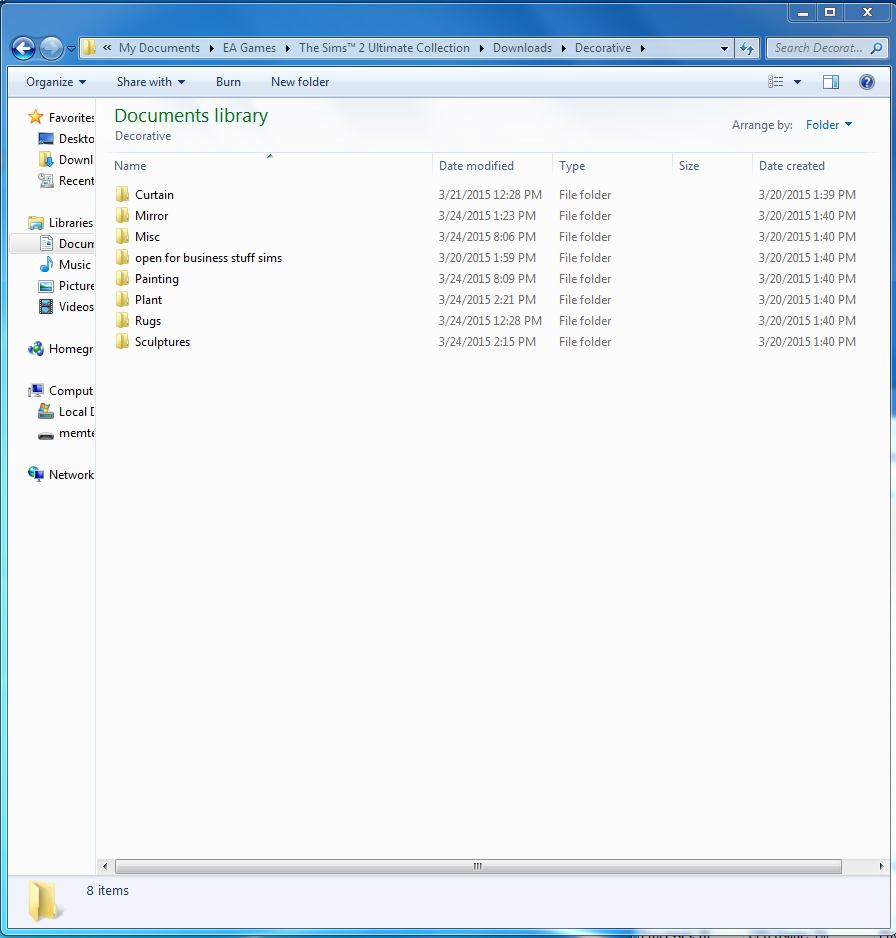Open the Share with dropdown

pos(150,82)
